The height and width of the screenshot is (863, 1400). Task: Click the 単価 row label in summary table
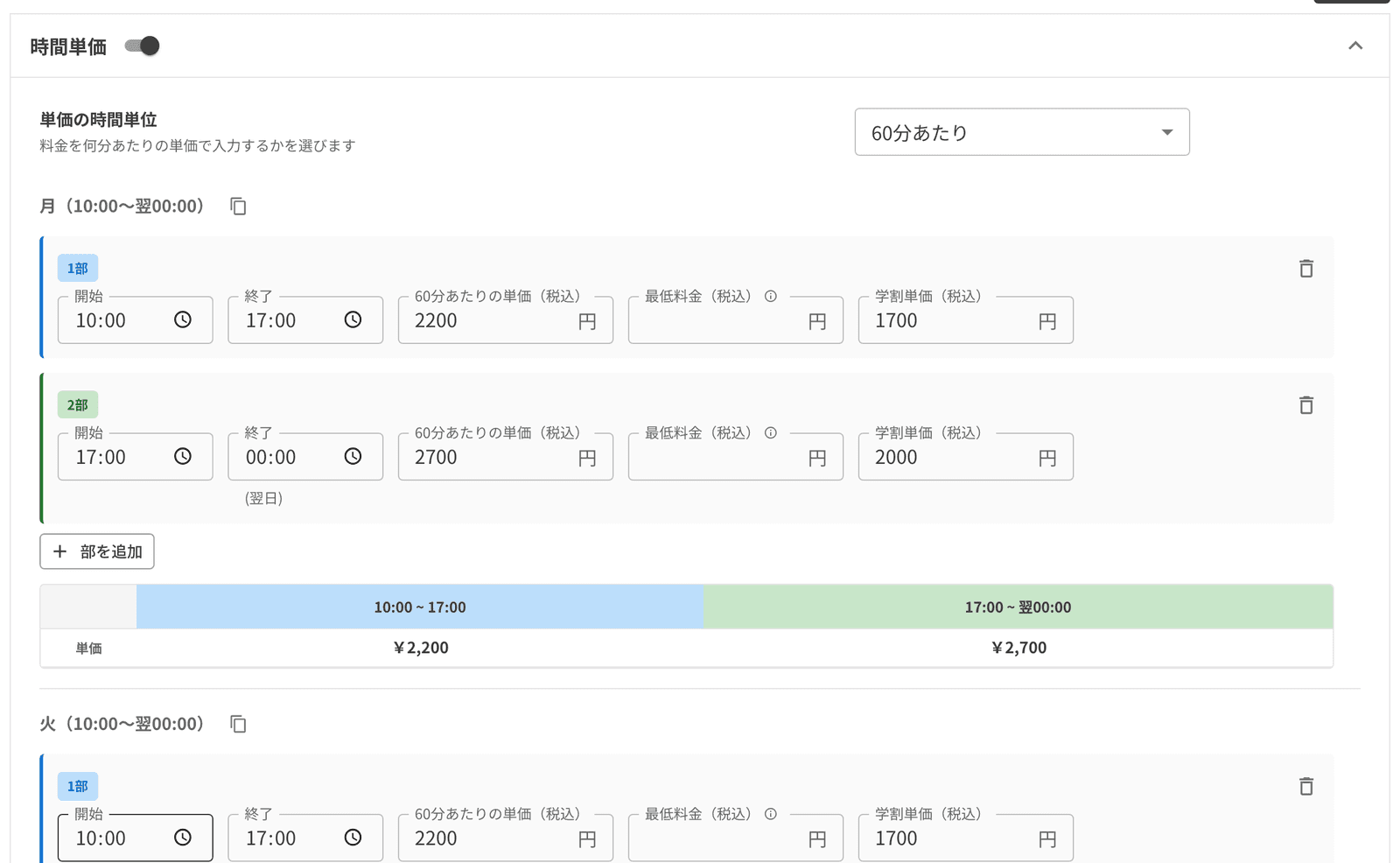tap(88, 649)
